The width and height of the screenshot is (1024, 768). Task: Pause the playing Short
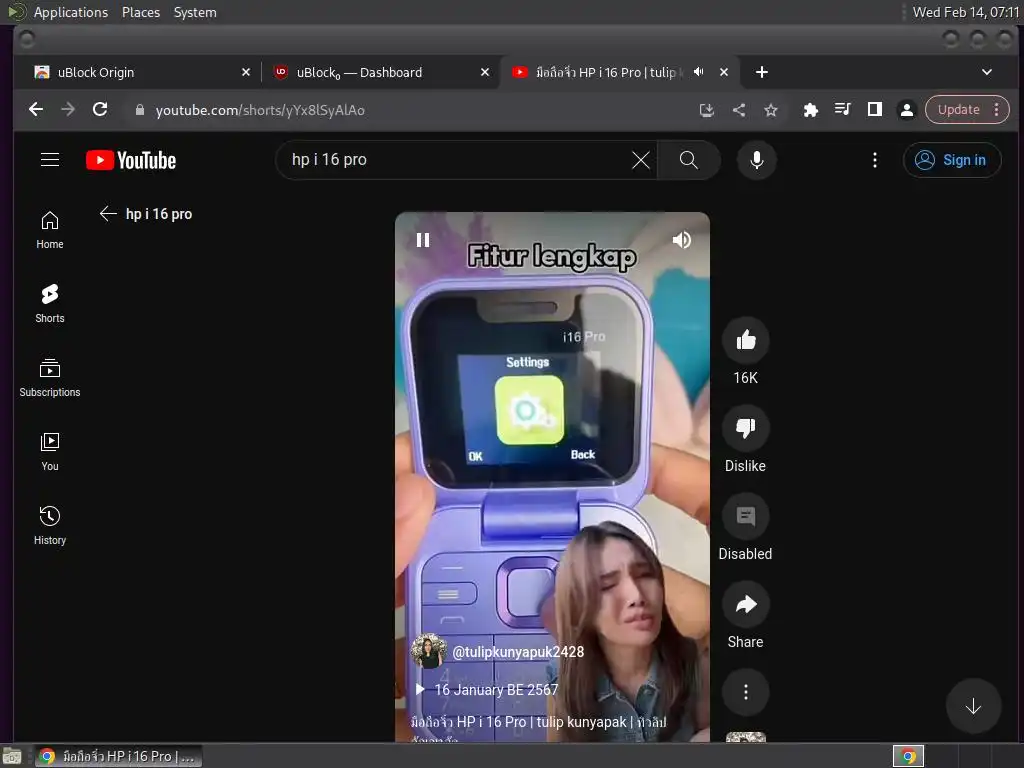click(423, 240)
